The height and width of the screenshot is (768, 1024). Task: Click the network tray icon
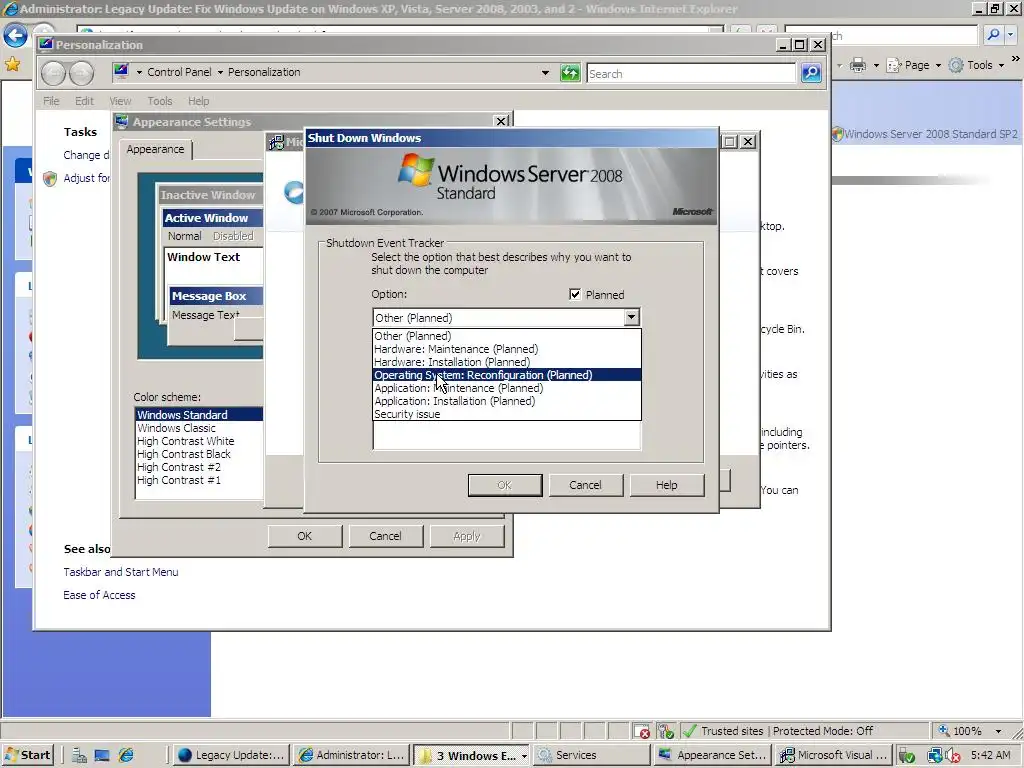click(x=935, y=756)
